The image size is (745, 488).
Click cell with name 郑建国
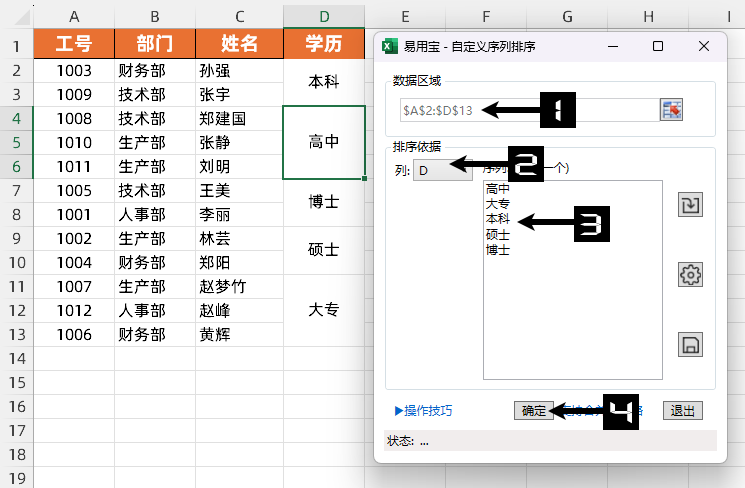click(239, 118)
